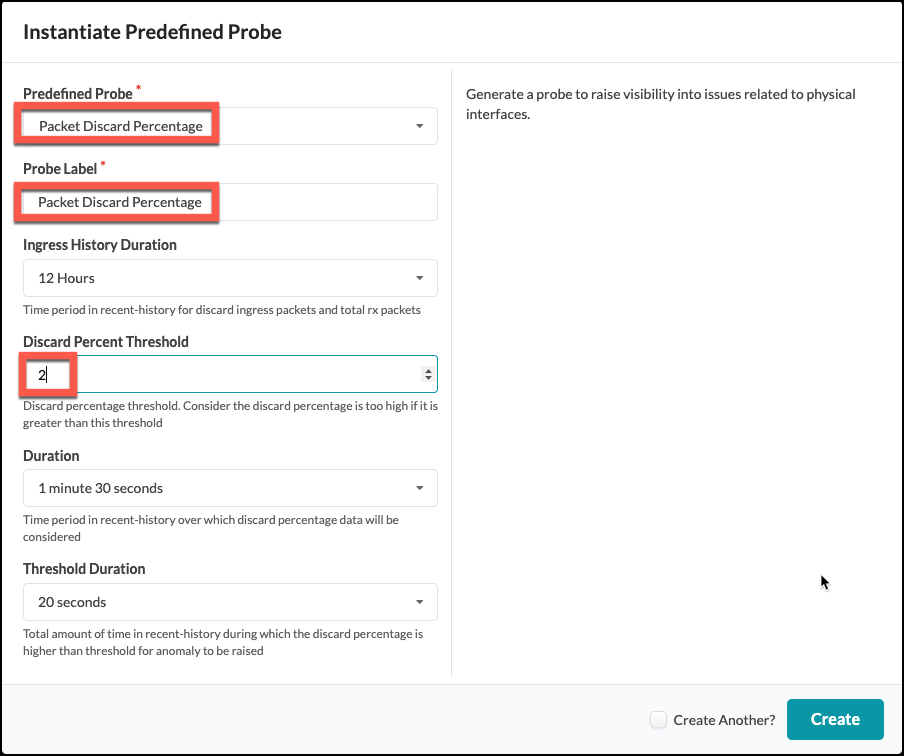
Task: Click the probe description text about physical interfaces
Action: click(660, 104)
